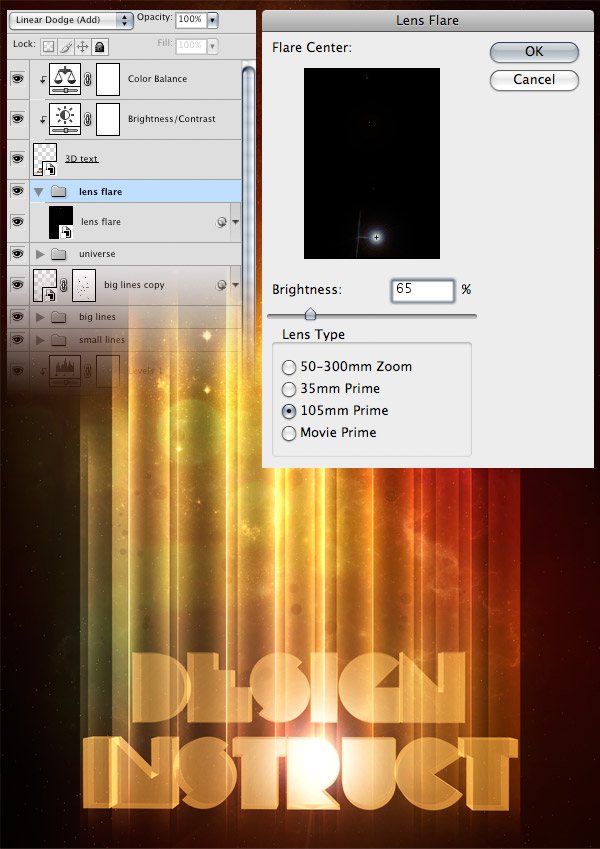The image size is (600, 849).
Task: Click the lens flare group folder icon
Action: click(x=58, y=191)
